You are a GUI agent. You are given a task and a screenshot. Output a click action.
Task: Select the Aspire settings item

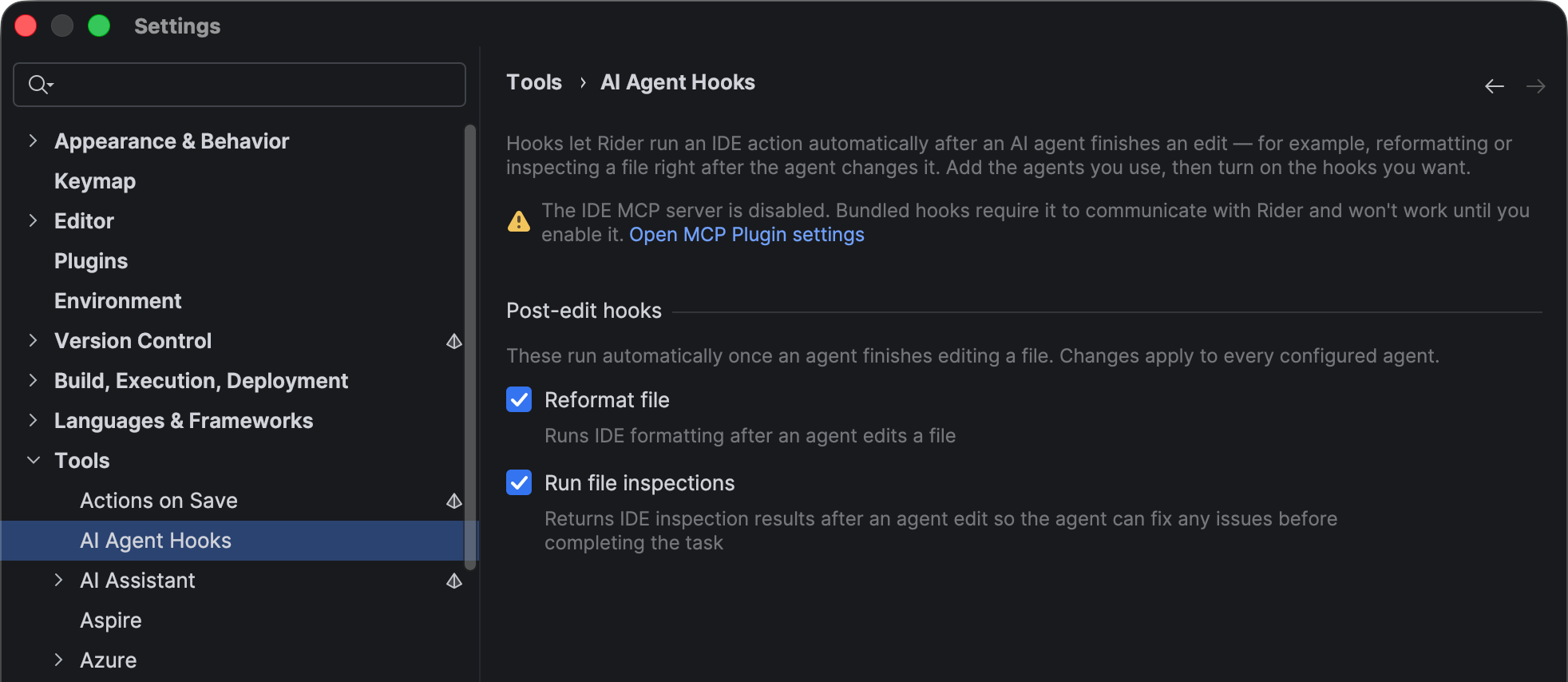(111, 621)
